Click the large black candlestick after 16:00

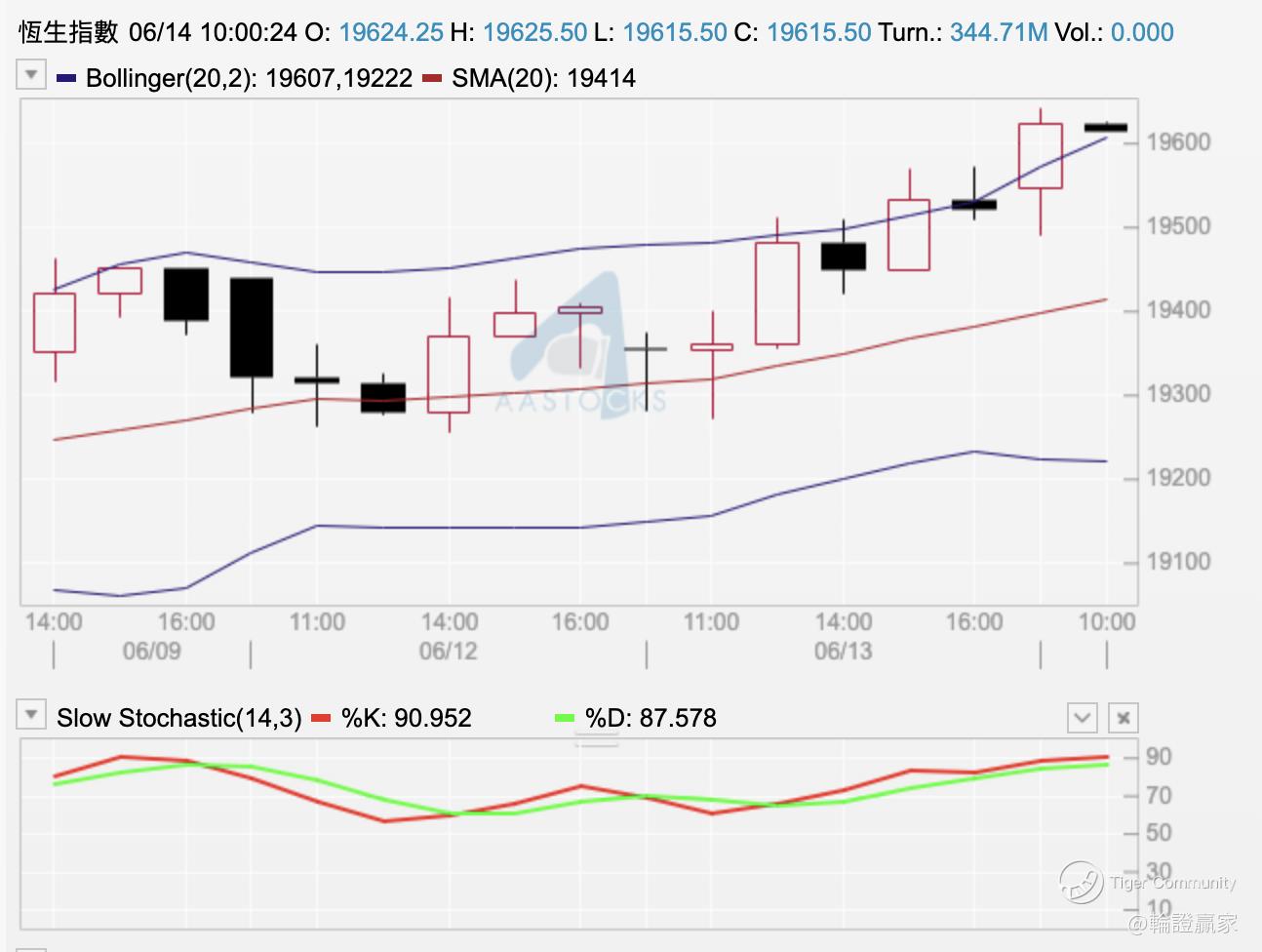tap(252, 328)
